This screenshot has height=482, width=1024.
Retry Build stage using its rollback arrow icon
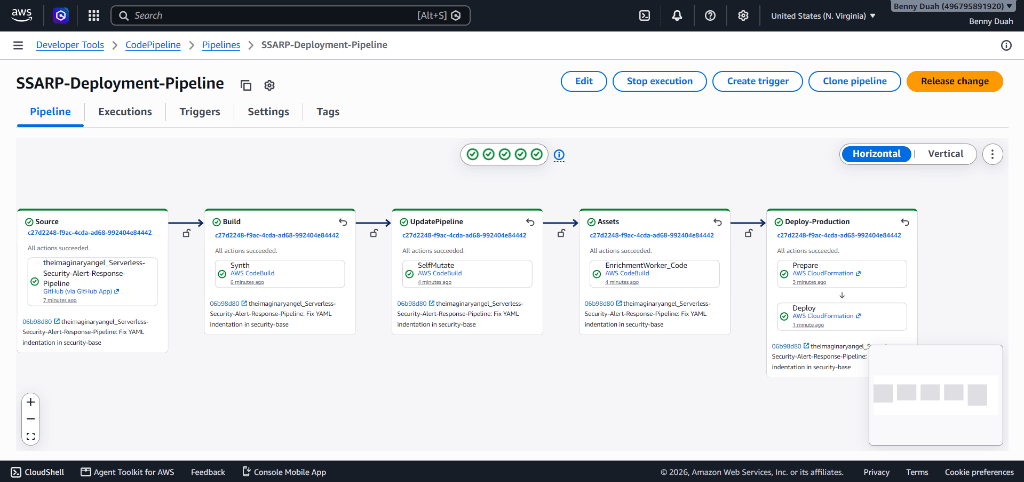[x=343, y=222]
